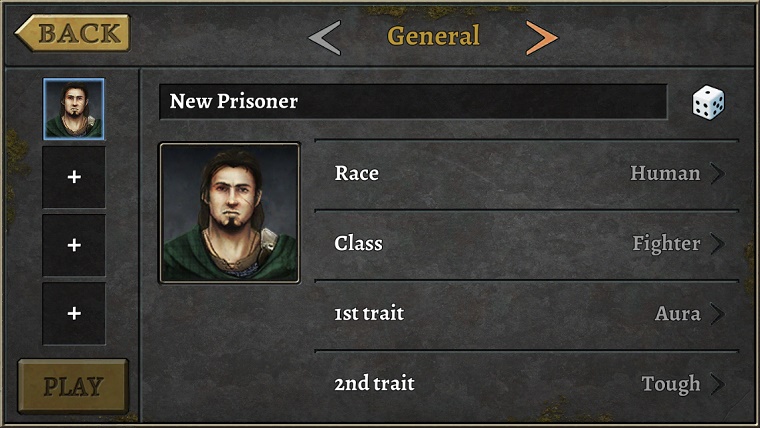The width and height of the screenshot is (760, 428).
Task: Click the General page title
Action: tap(433, 37)
